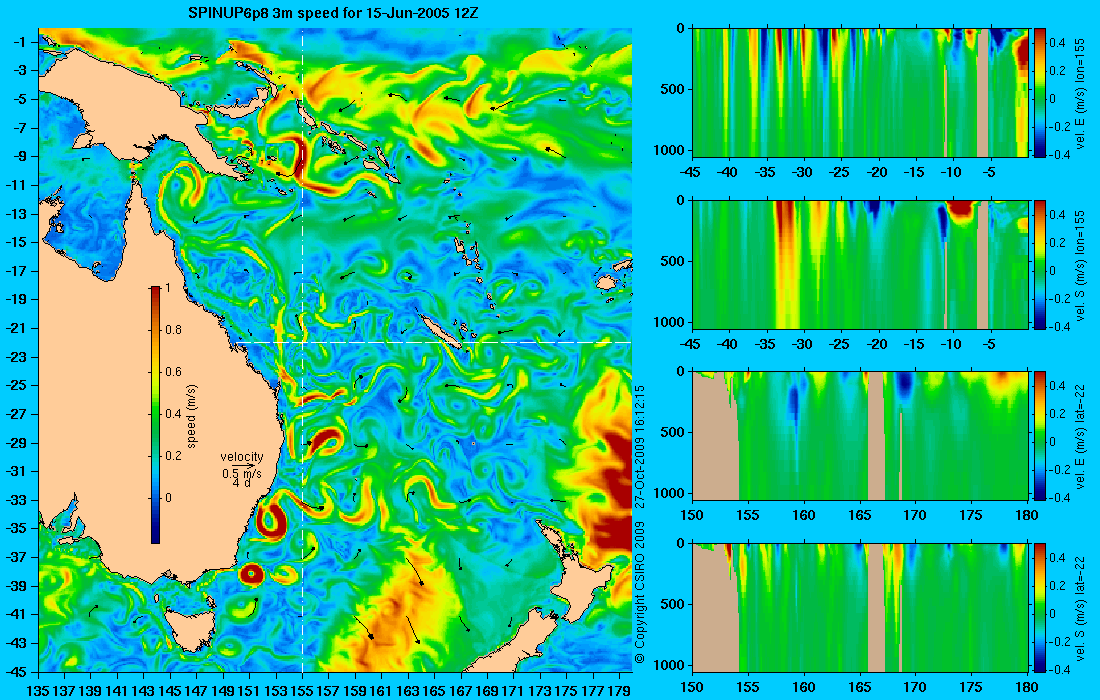
Task: Click "-1" on the map latitude axis
Action: pos(19,41)
